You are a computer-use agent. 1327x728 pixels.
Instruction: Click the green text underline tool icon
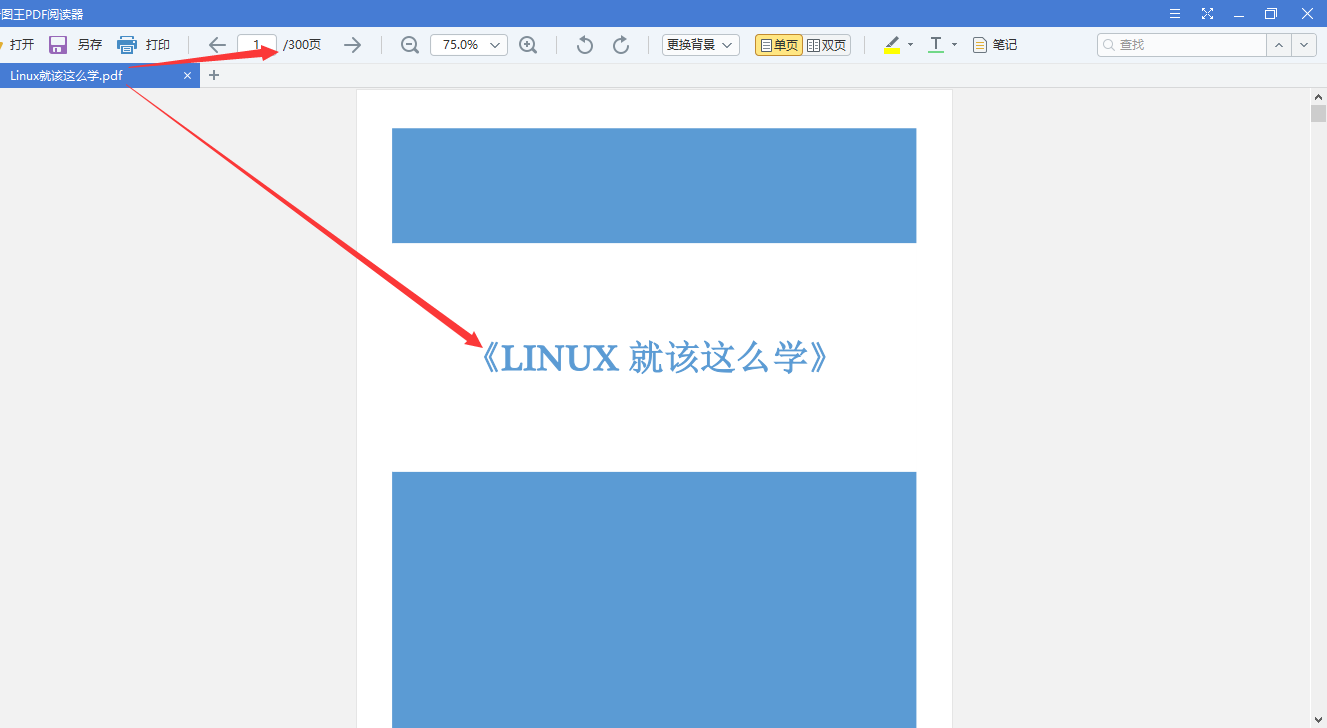point(936,45)
